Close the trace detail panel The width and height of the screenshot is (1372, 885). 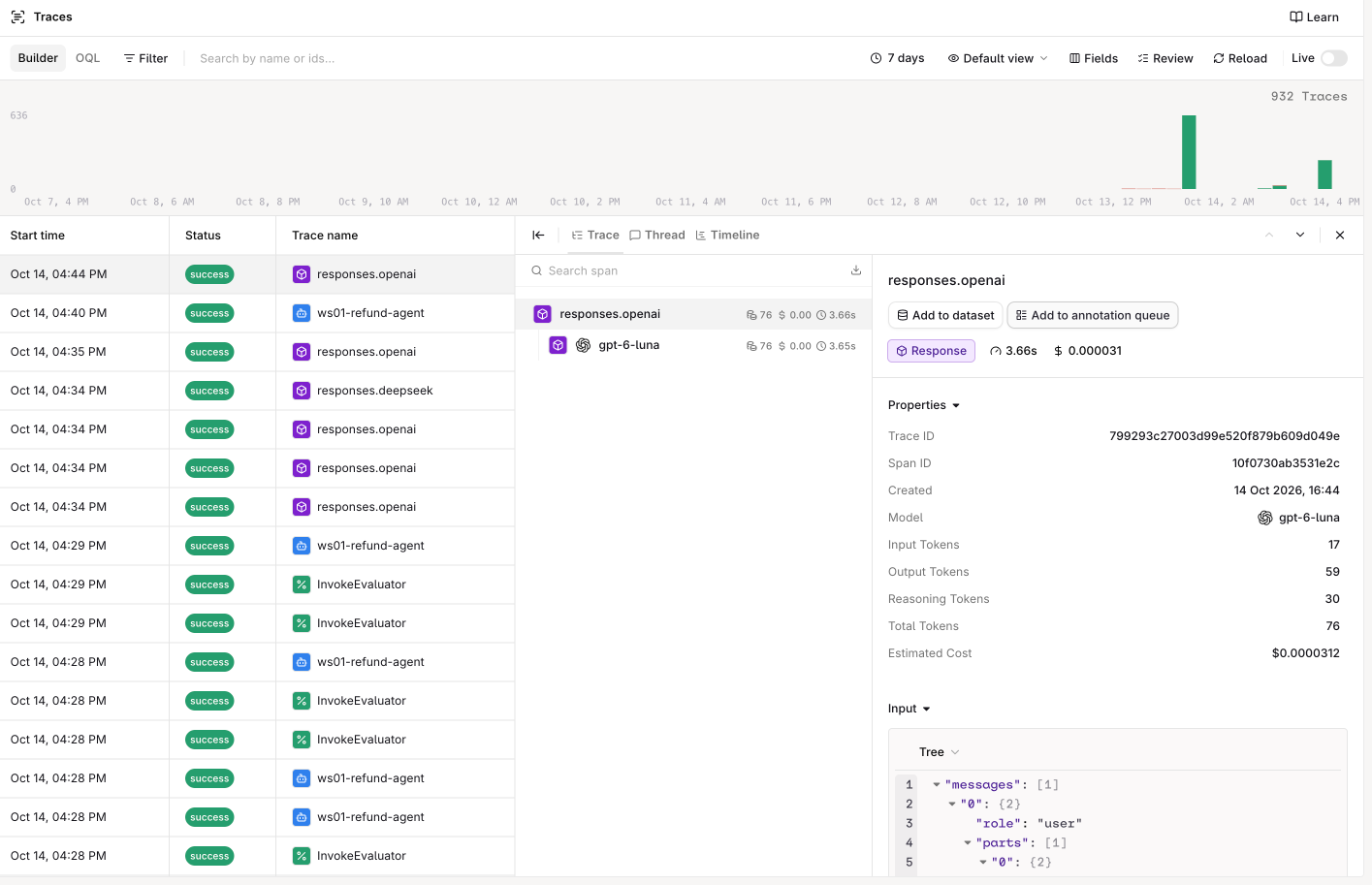tap(1340, 235)
